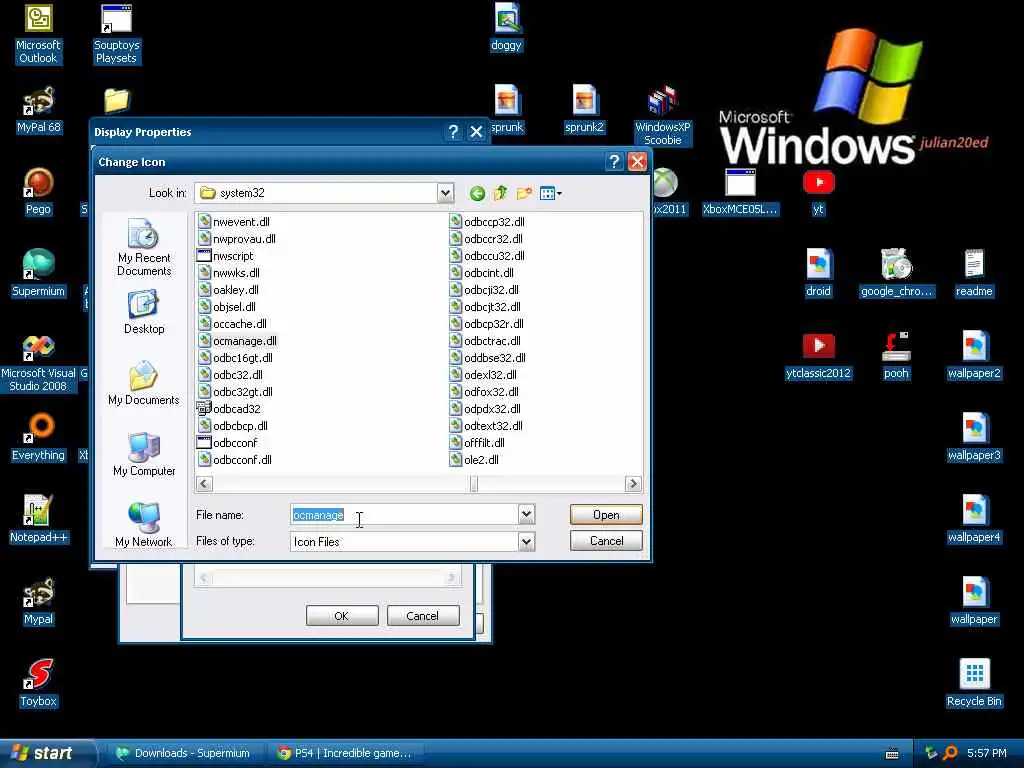
Task: Select the file odfox32.dll
Action: 485,392
